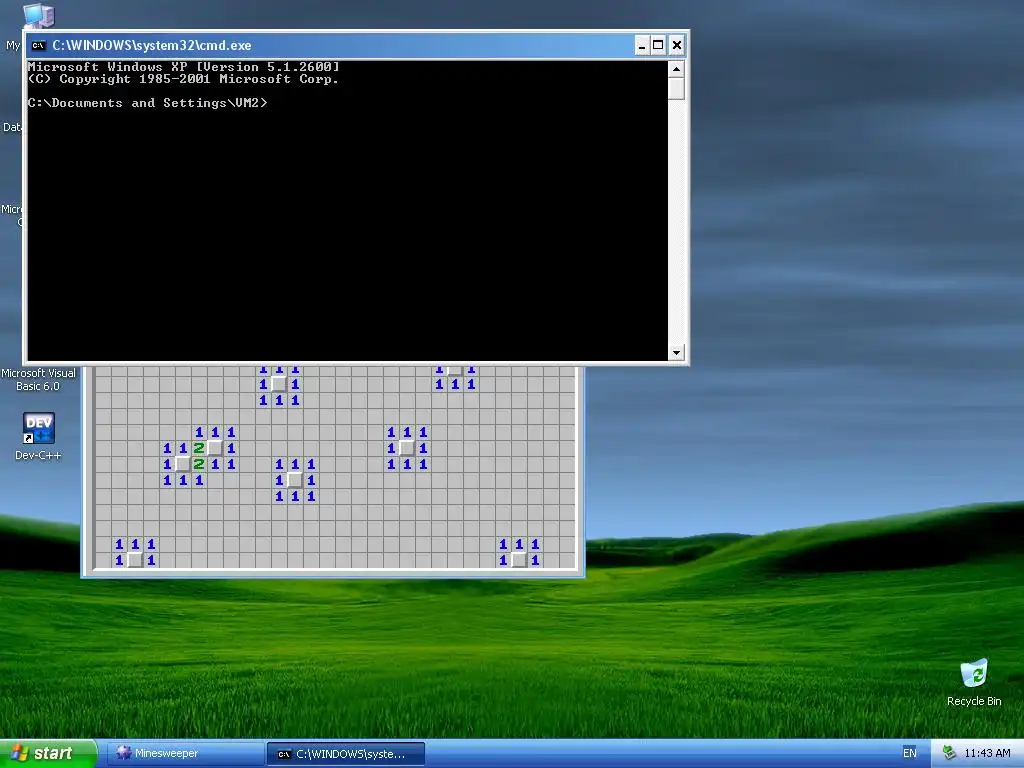Click the Start button on the taskbar
Image resolution: width=1024 pixels, height=768 pixels.
tap(48, 753)
